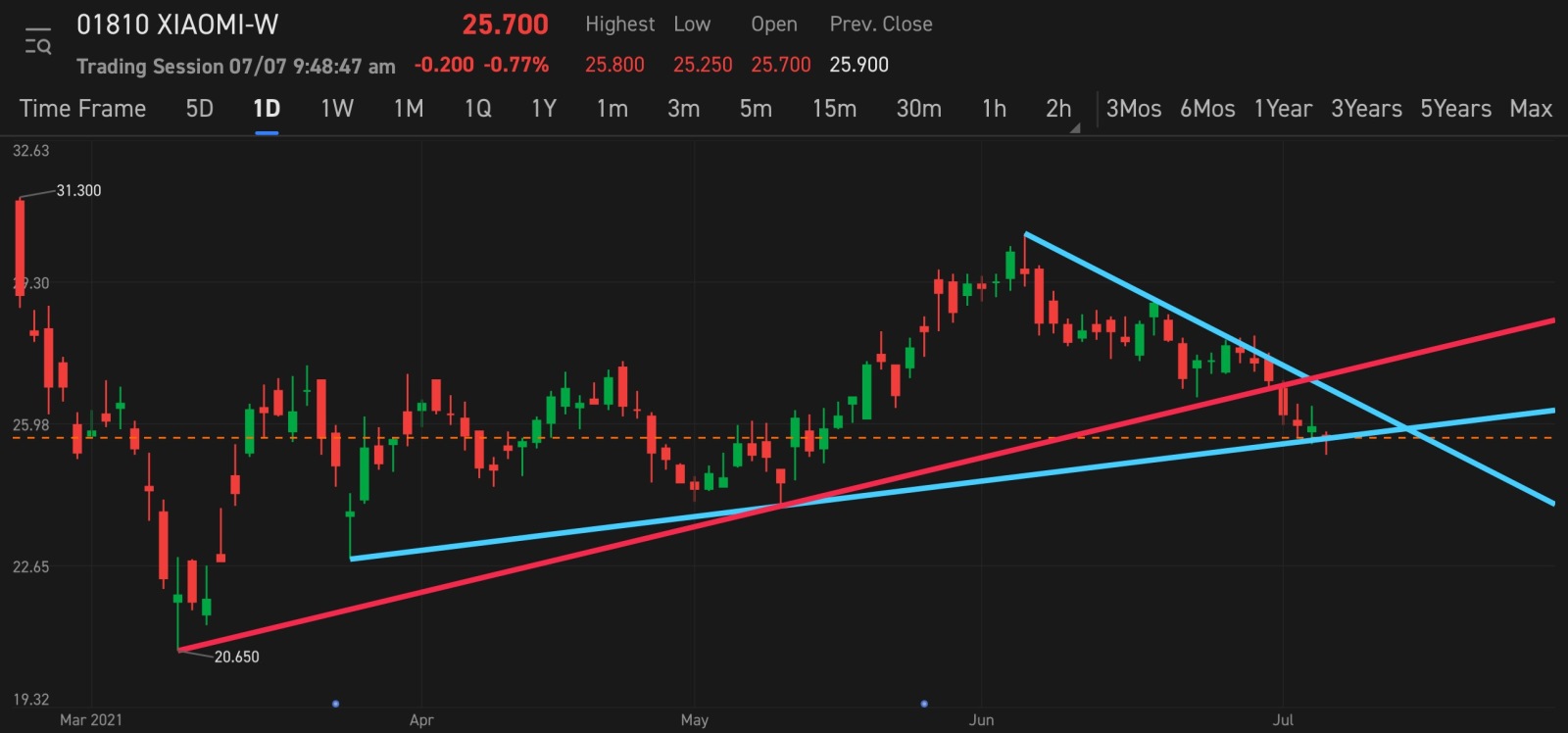Choose the 3m minute interval

pyautogui.click(x=684, y=109)
